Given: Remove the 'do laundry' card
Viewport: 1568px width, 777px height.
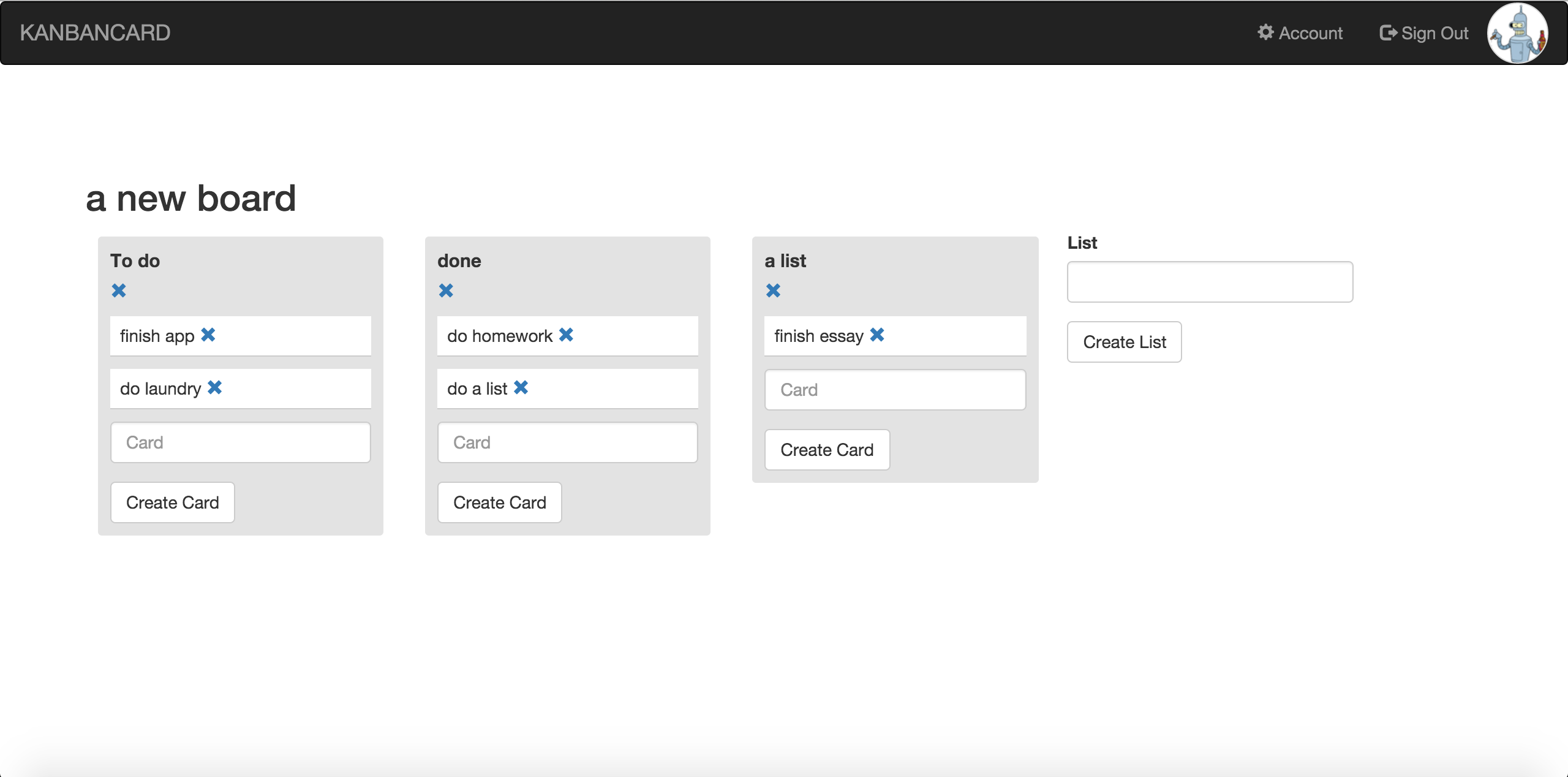Looking at the screenshot, I should pos(214,387).
